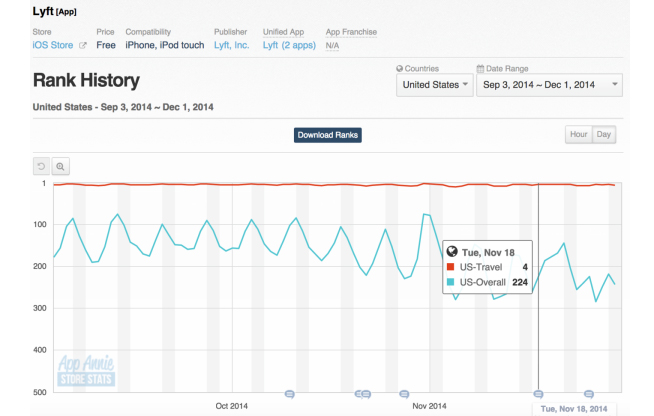Open the United States country dropdown
Viewport: 654px width, 416px height.
(x=435, y=85)
